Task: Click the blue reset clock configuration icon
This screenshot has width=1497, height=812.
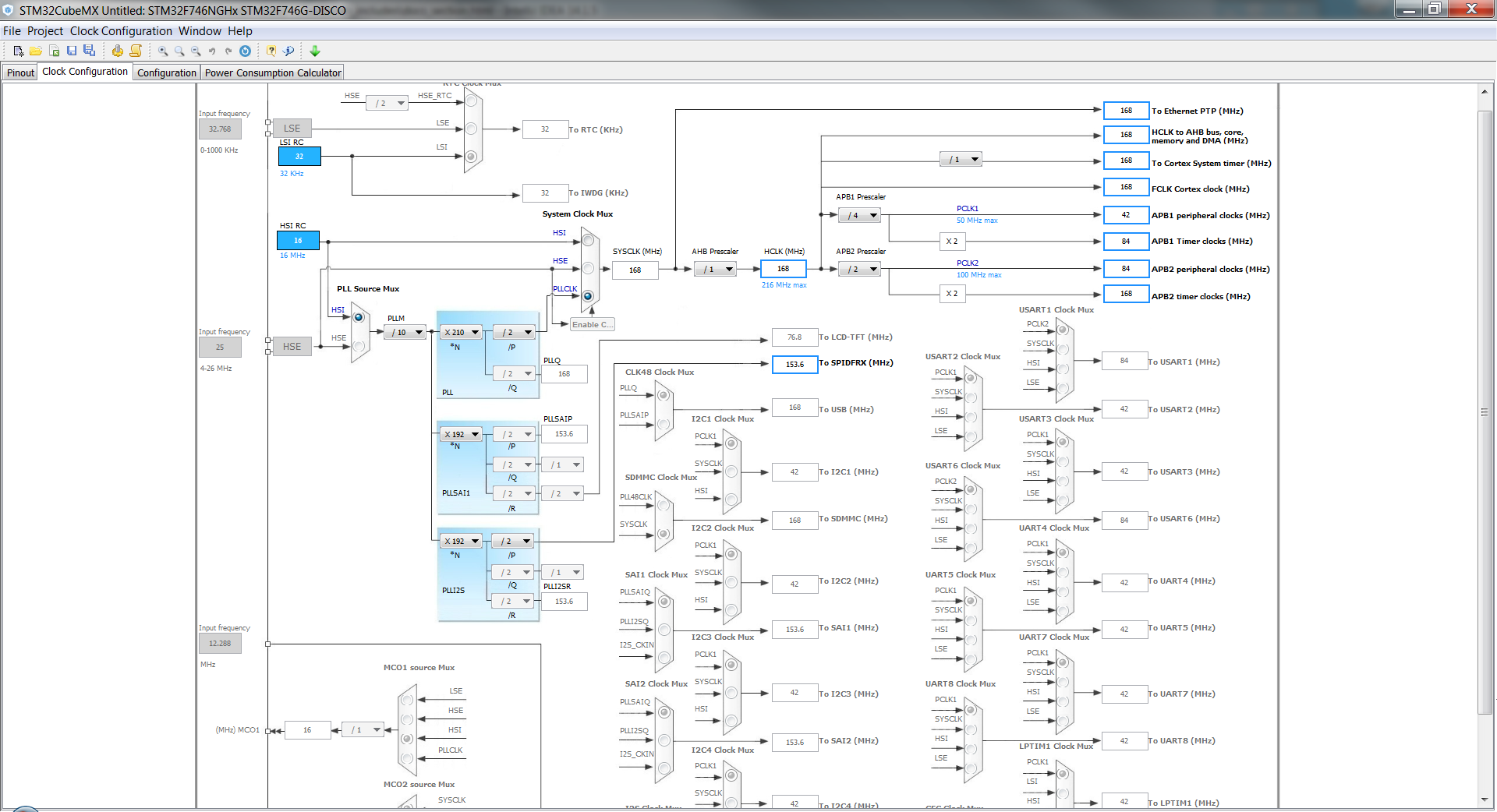Action: [245, 51]
